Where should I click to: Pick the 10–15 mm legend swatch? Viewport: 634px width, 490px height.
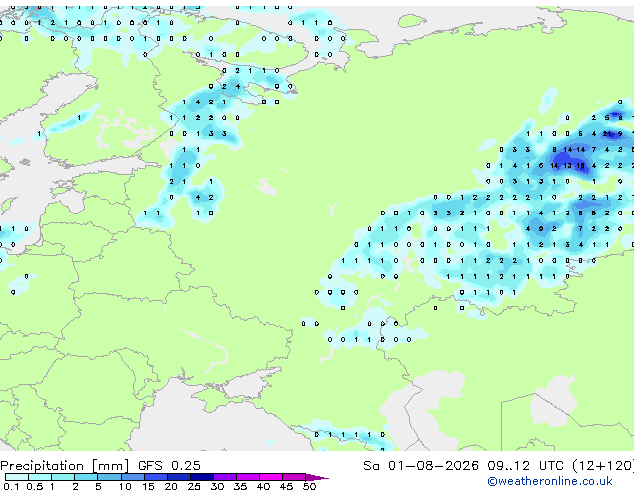pyautogui.click(x=132, y=477)
